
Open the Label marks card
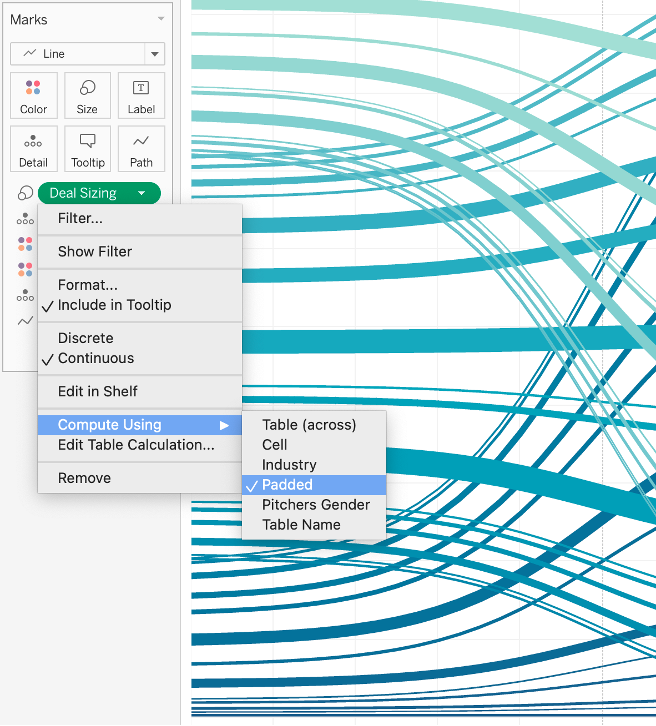141,95
